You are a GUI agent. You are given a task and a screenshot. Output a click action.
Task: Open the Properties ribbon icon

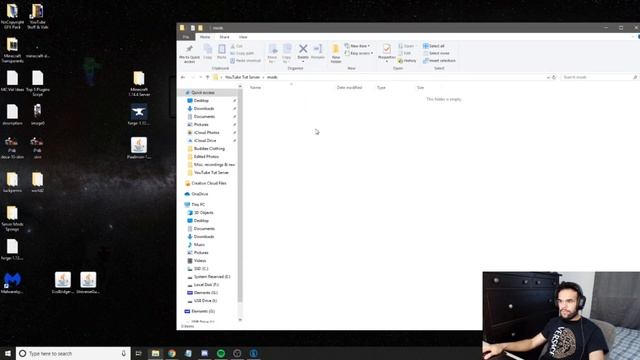386,52
